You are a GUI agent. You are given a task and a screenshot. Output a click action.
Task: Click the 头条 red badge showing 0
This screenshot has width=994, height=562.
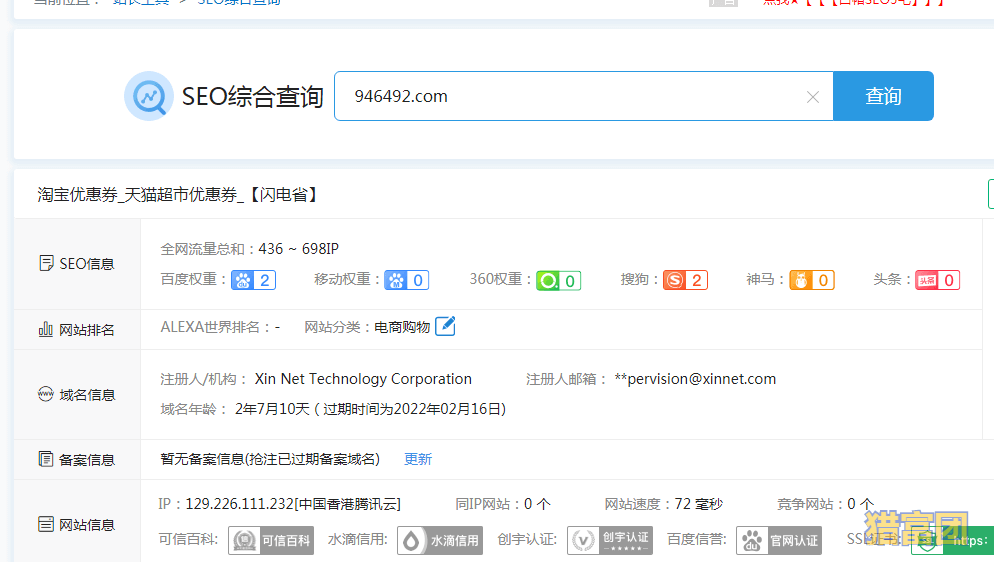tap(938, 280)
